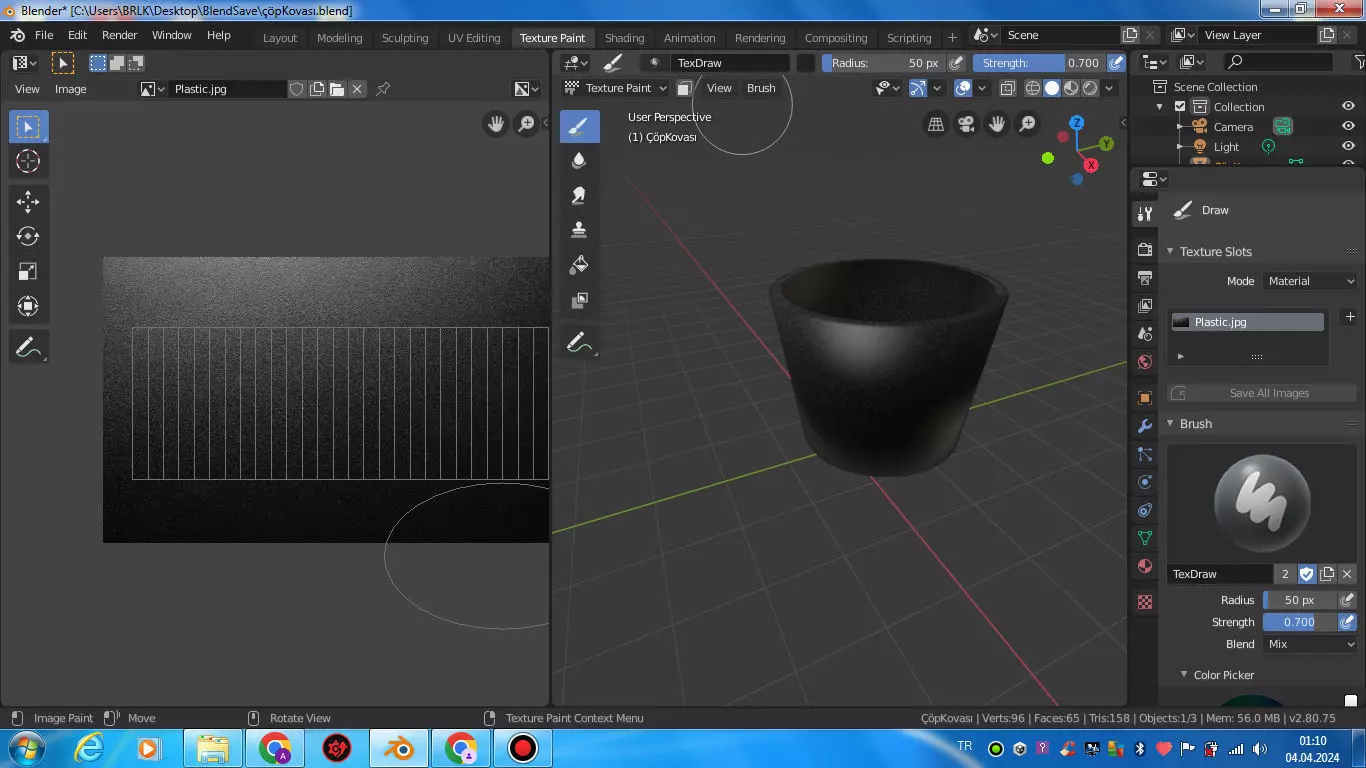Uncheck the Collection checkbox in outliner
Image resolution: width=1366 pixels, height=768 pixels.
pos(1180,107)
